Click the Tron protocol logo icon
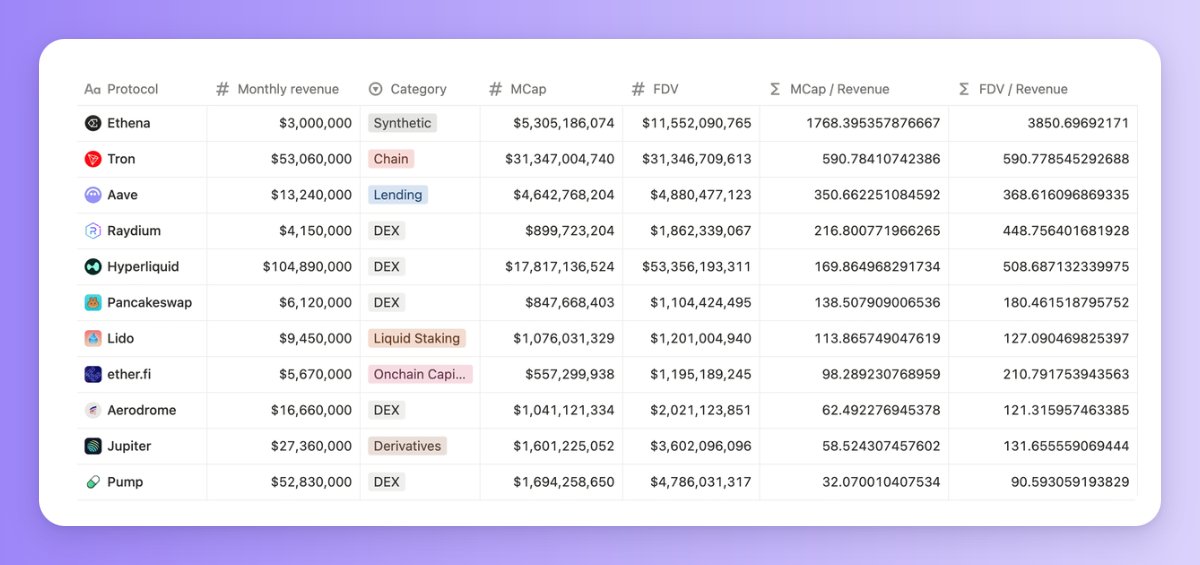This screenshot has width=1200, height=565. (93, 159)
